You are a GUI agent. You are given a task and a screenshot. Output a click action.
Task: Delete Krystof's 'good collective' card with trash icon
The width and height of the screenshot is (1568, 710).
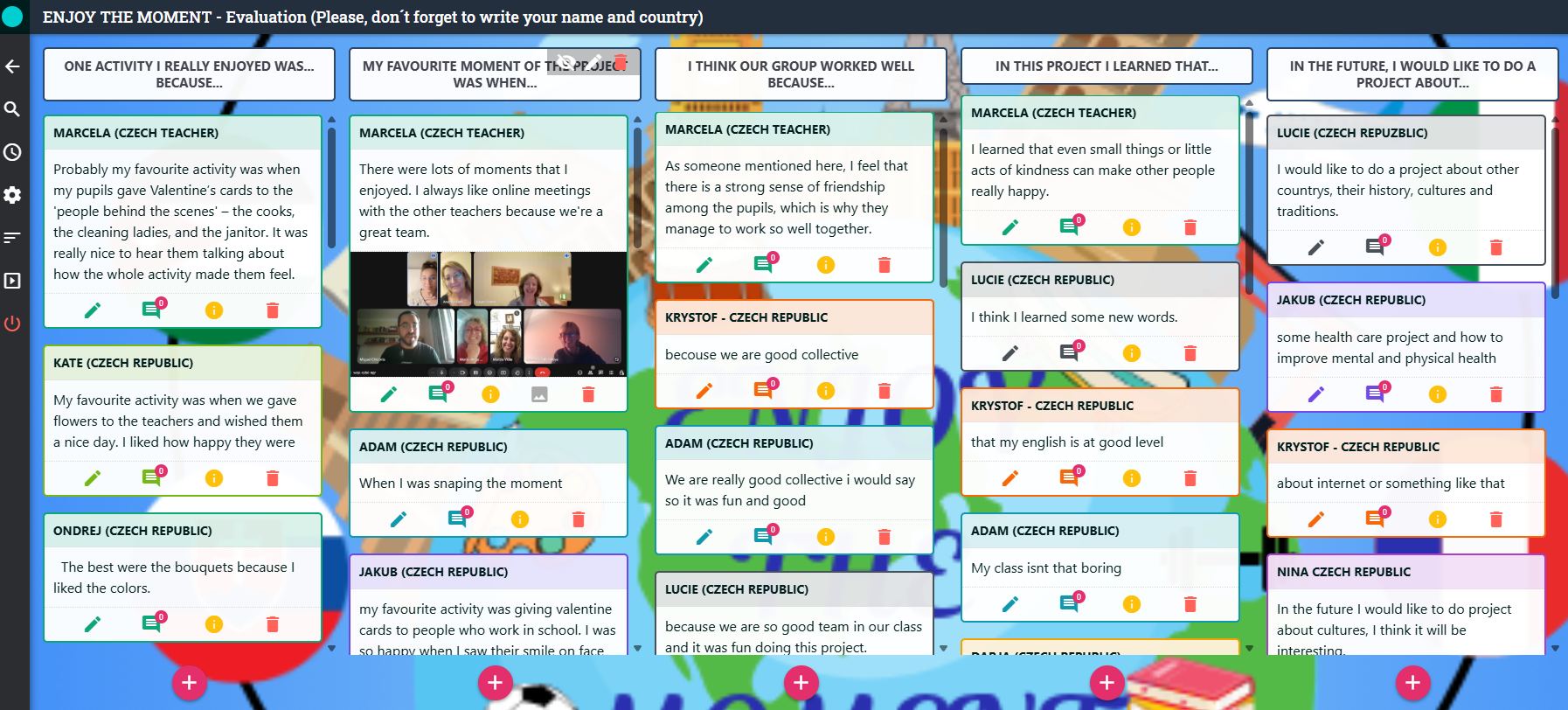click(x=884, y=391)
